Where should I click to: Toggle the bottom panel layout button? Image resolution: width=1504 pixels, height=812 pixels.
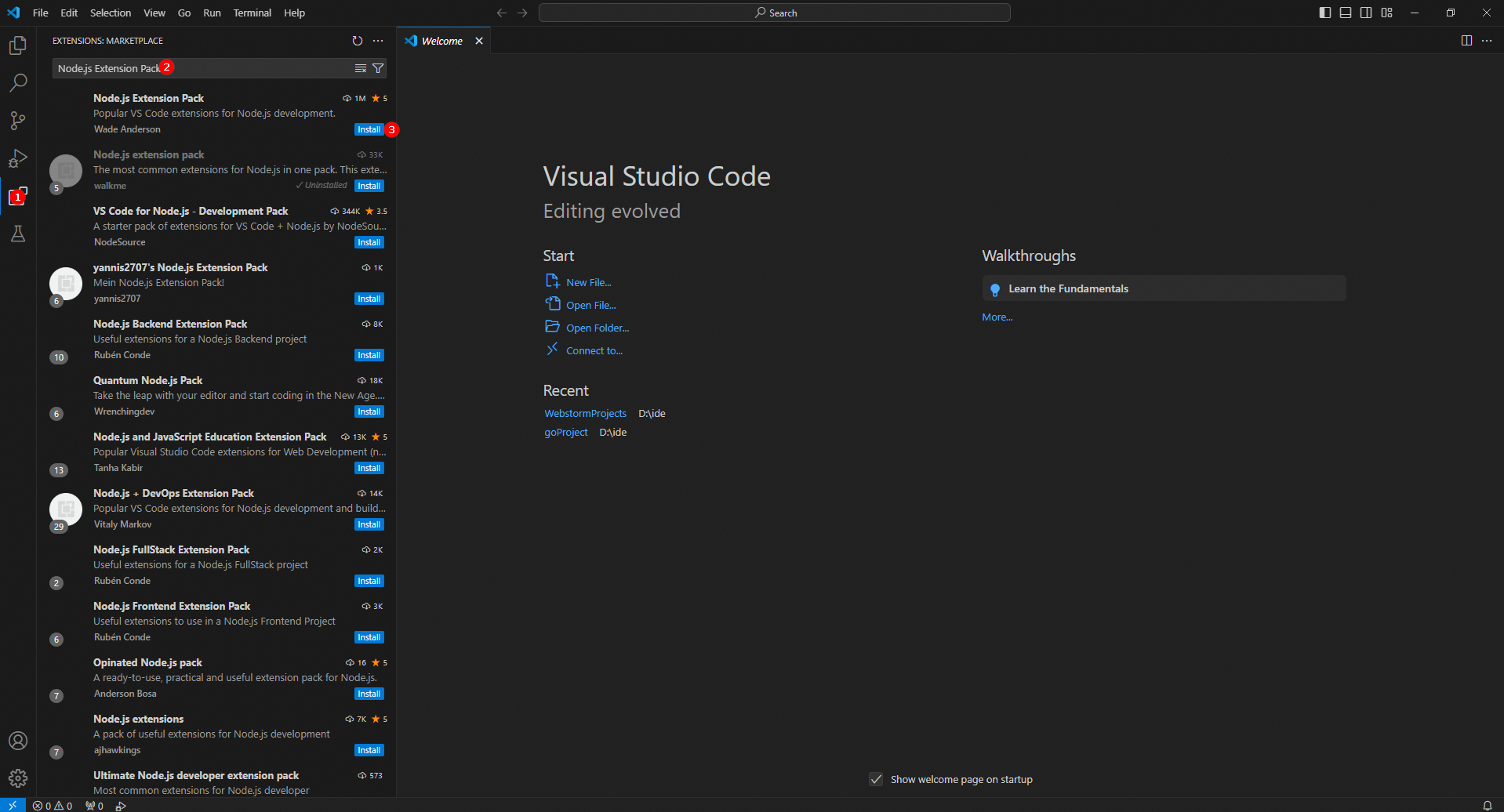tap(1346, 13)
